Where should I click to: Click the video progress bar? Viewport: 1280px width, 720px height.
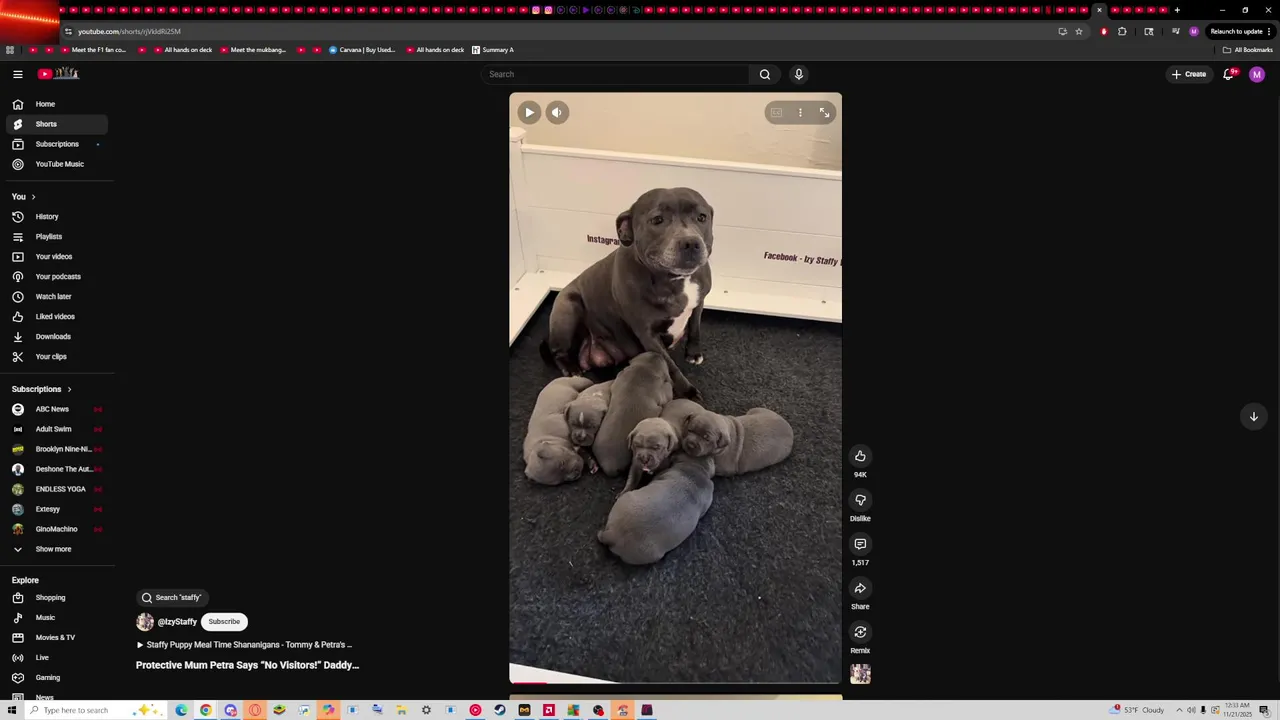pyautogui.click(x=675, y=683)
